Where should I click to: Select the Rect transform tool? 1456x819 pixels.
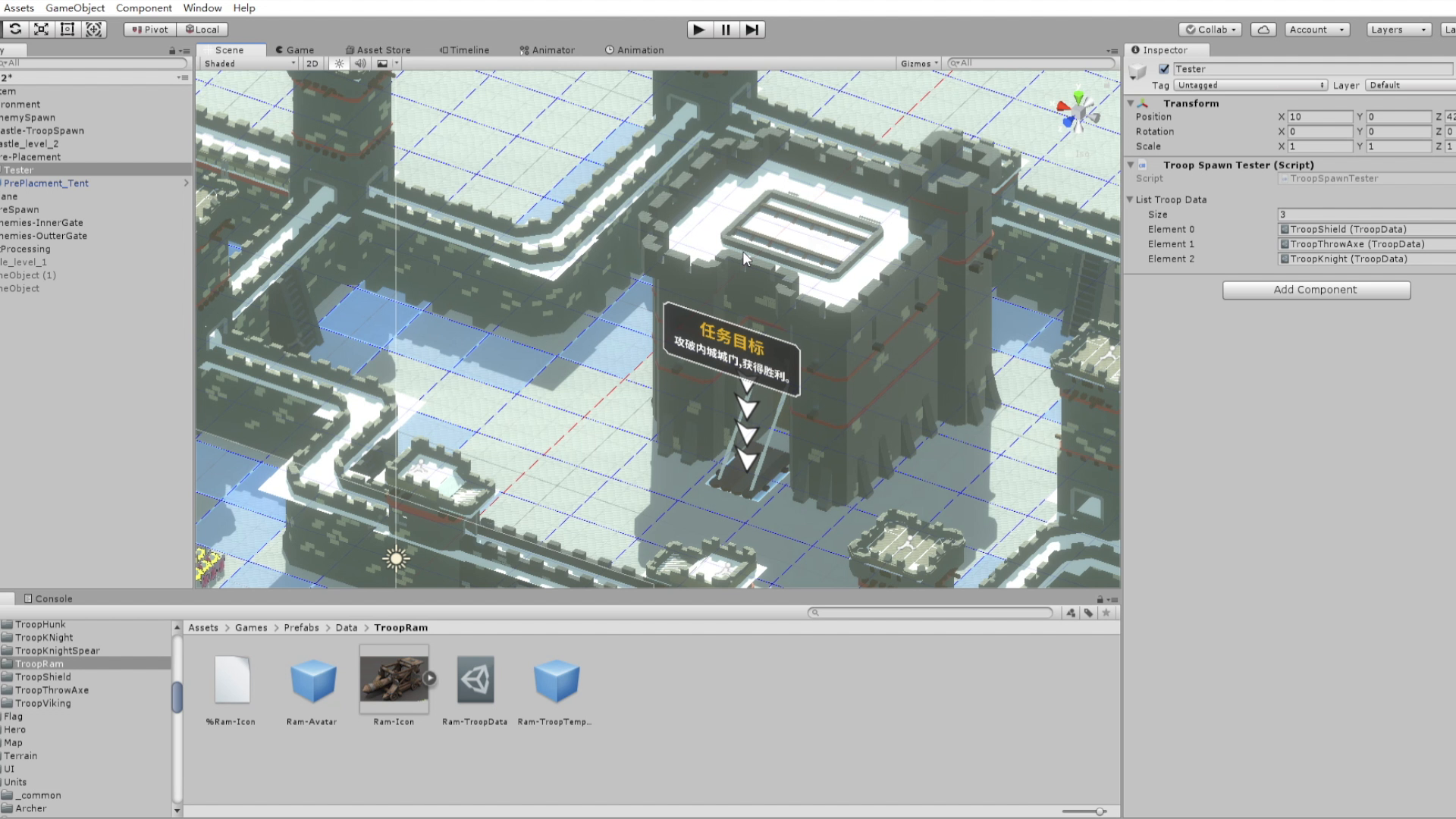(x=67, y=30)
